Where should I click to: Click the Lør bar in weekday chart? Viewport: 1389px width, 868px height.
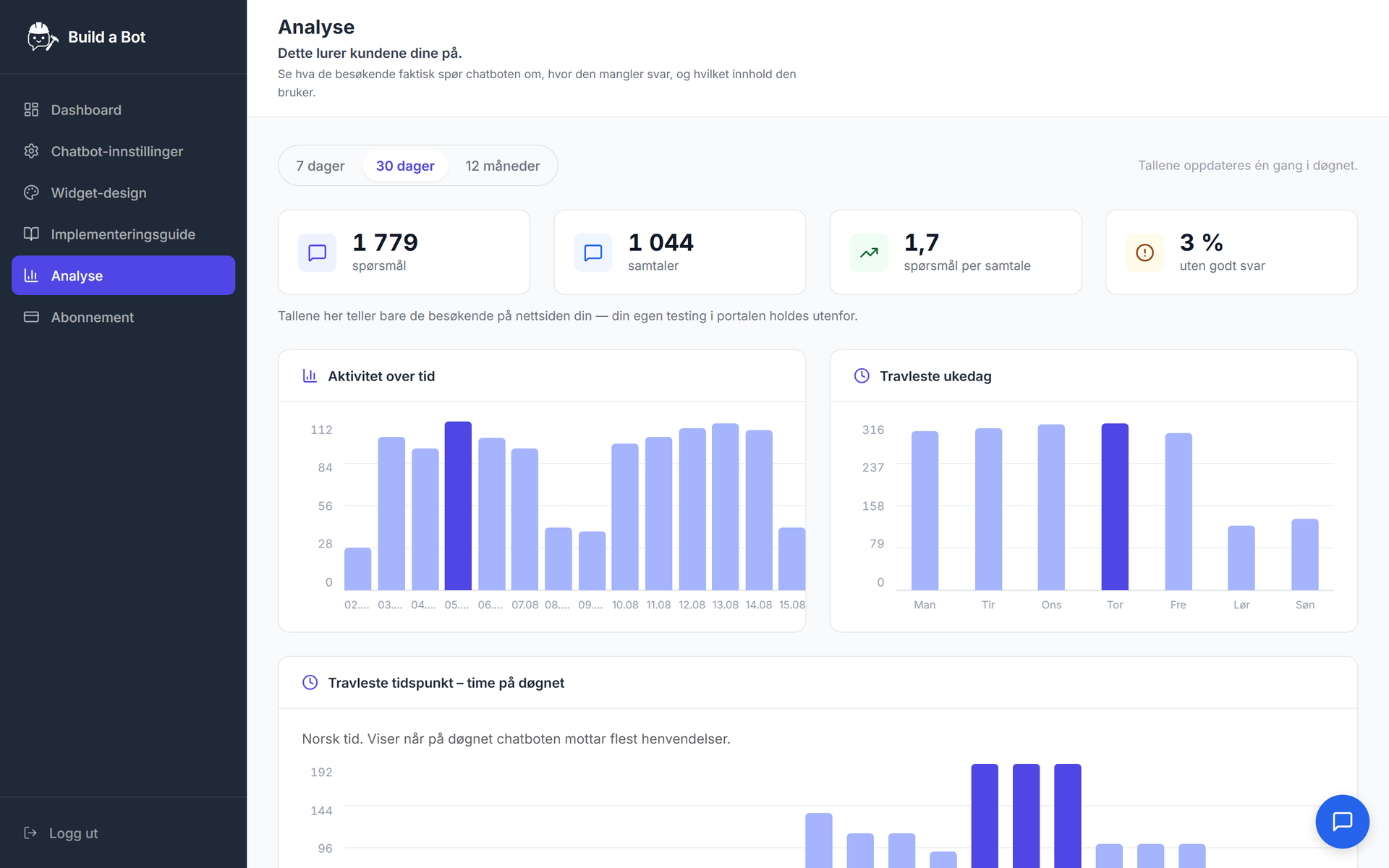1241,558
